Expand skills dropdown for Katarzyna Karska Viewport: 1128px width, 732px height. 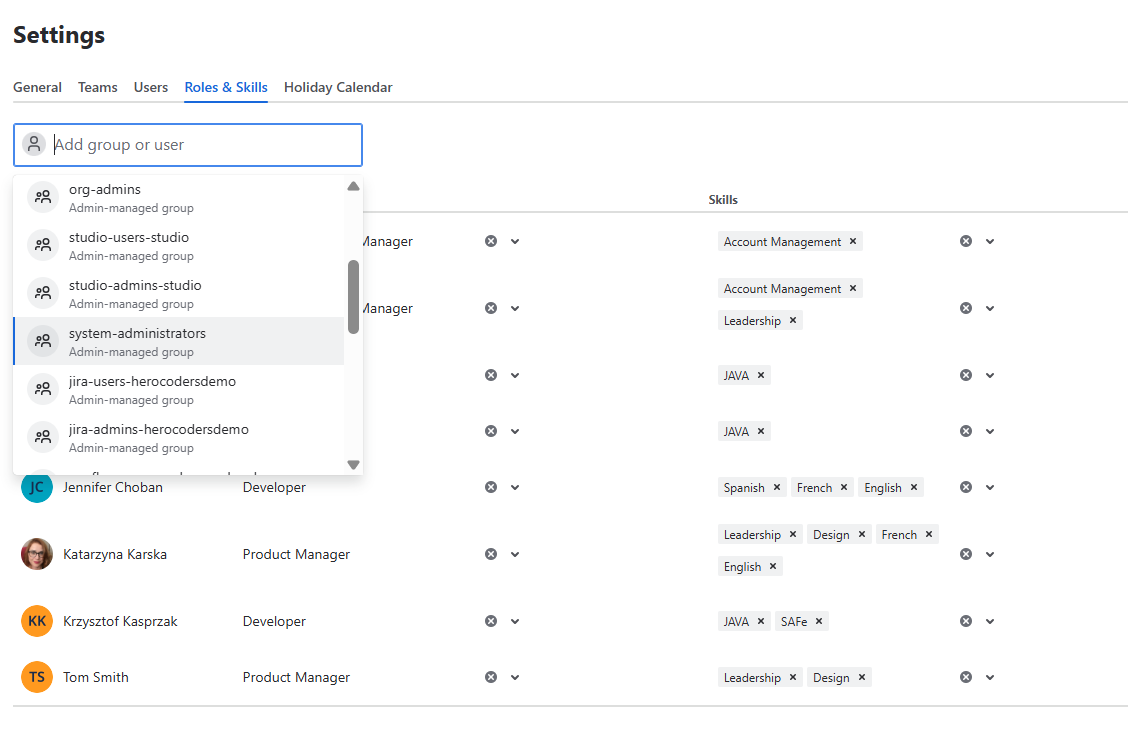[x=990, y=554]
